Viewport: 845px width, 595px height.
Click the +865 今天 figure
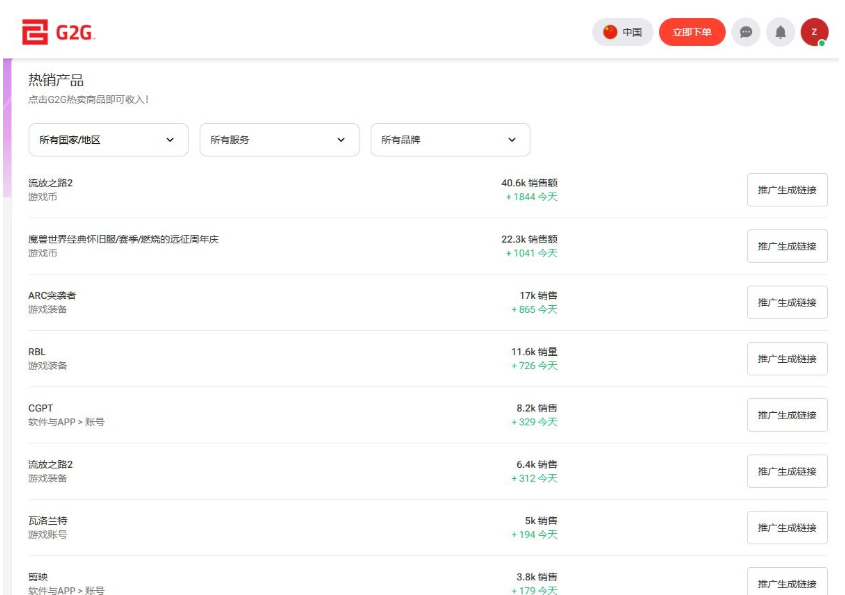click(534, 309)
